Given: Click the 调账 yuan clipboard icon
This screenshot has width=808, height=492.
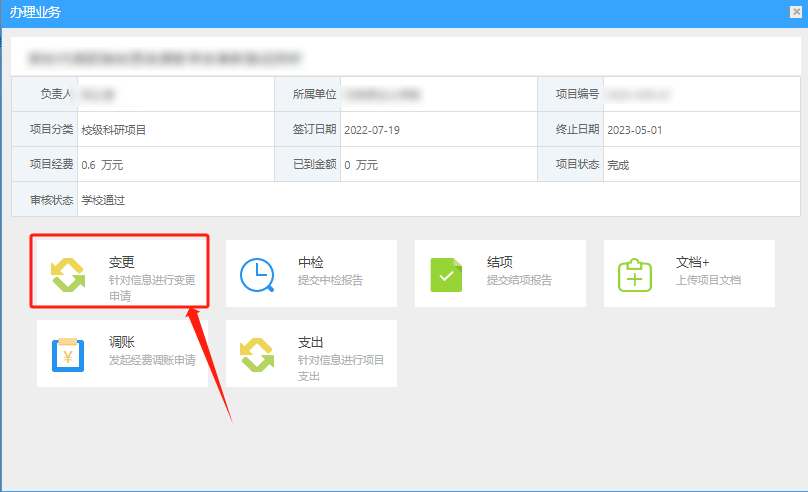Looking at the screenshot, I should pyautogui.click(x=69, y=354).
